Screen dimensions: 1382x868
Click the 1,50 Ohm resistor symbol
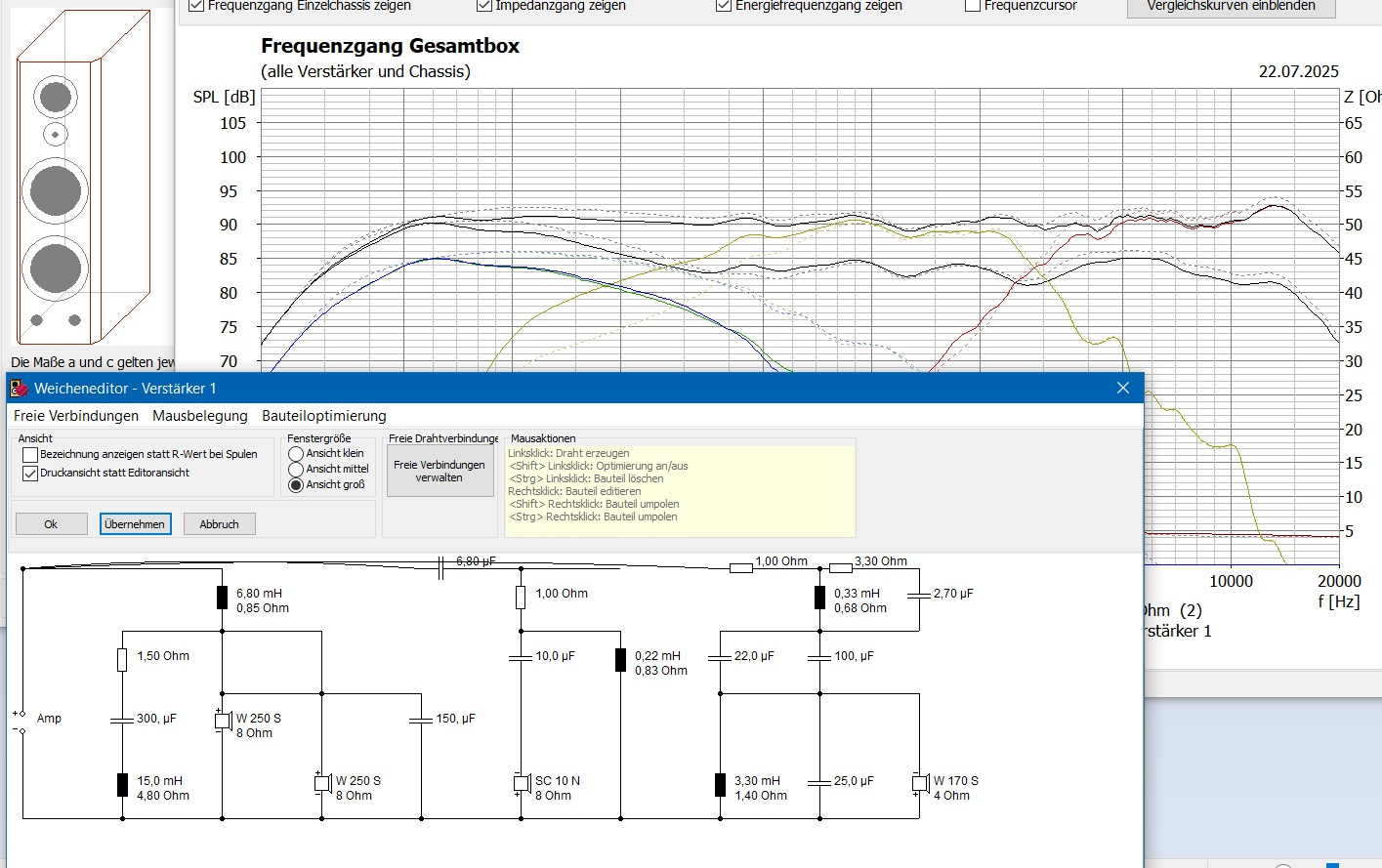[122, 660]
